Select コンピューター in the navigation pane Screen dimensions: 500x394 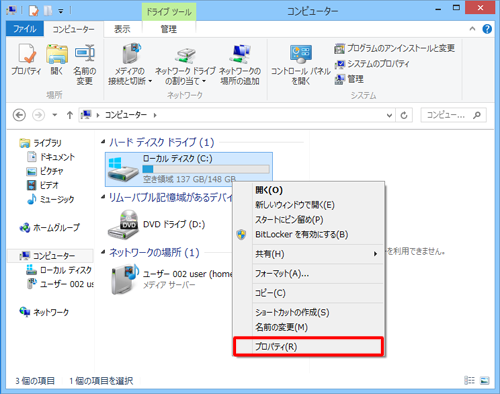[50, 256]
